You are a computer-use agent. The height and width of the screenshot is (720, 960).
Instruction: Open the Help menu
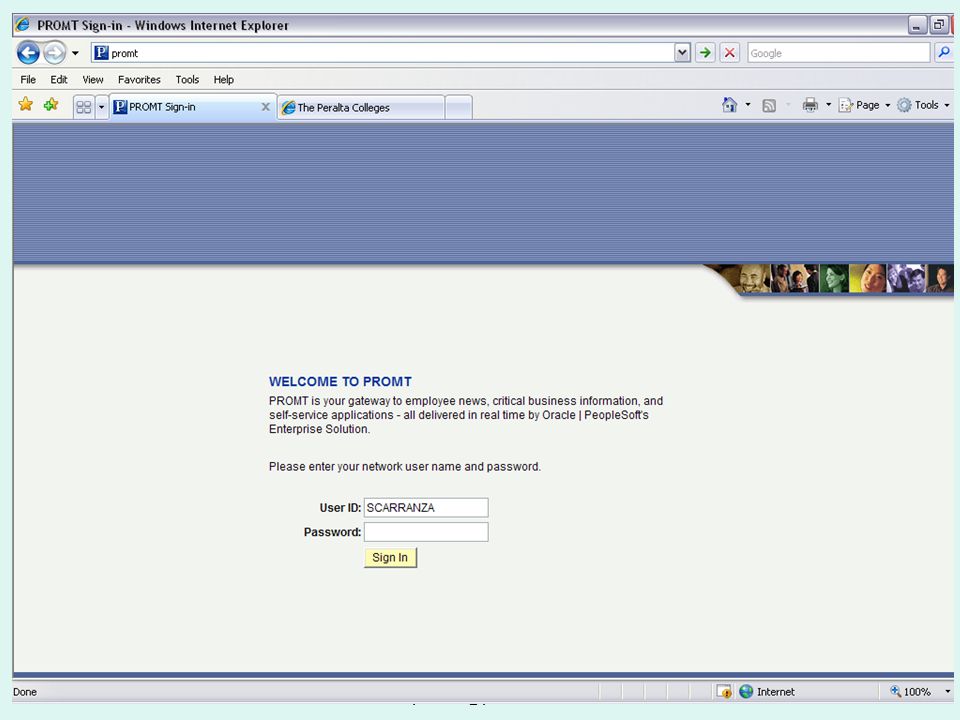tap(223, 80)
